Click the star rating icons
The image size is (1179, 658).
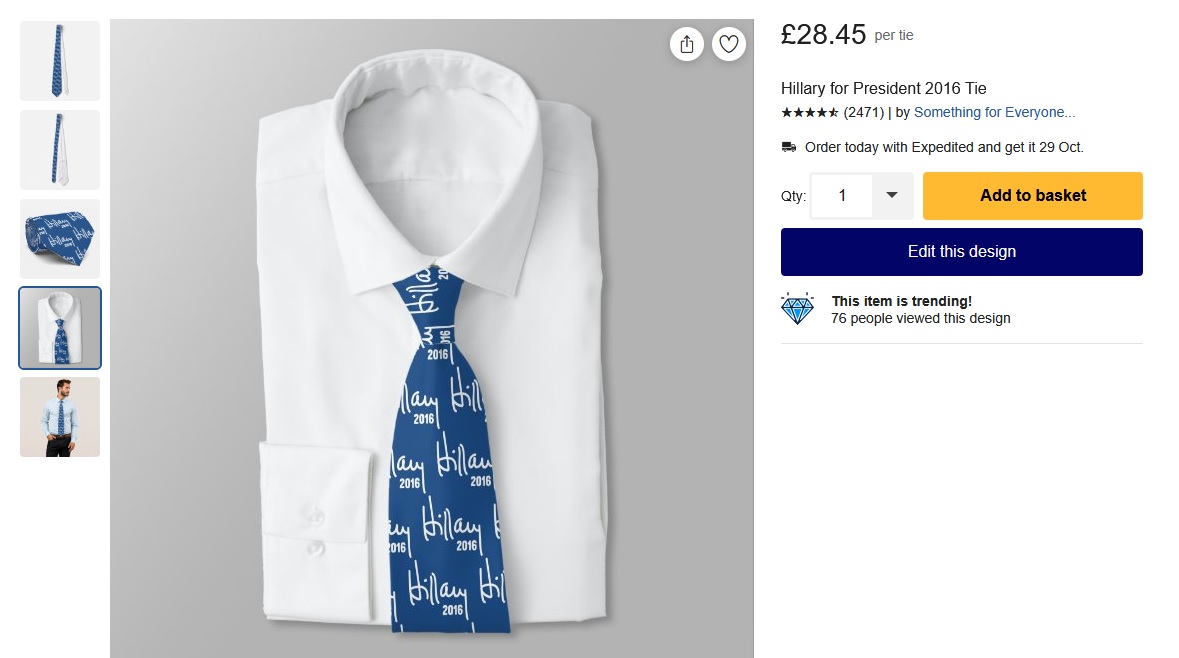tap(810, 113)
